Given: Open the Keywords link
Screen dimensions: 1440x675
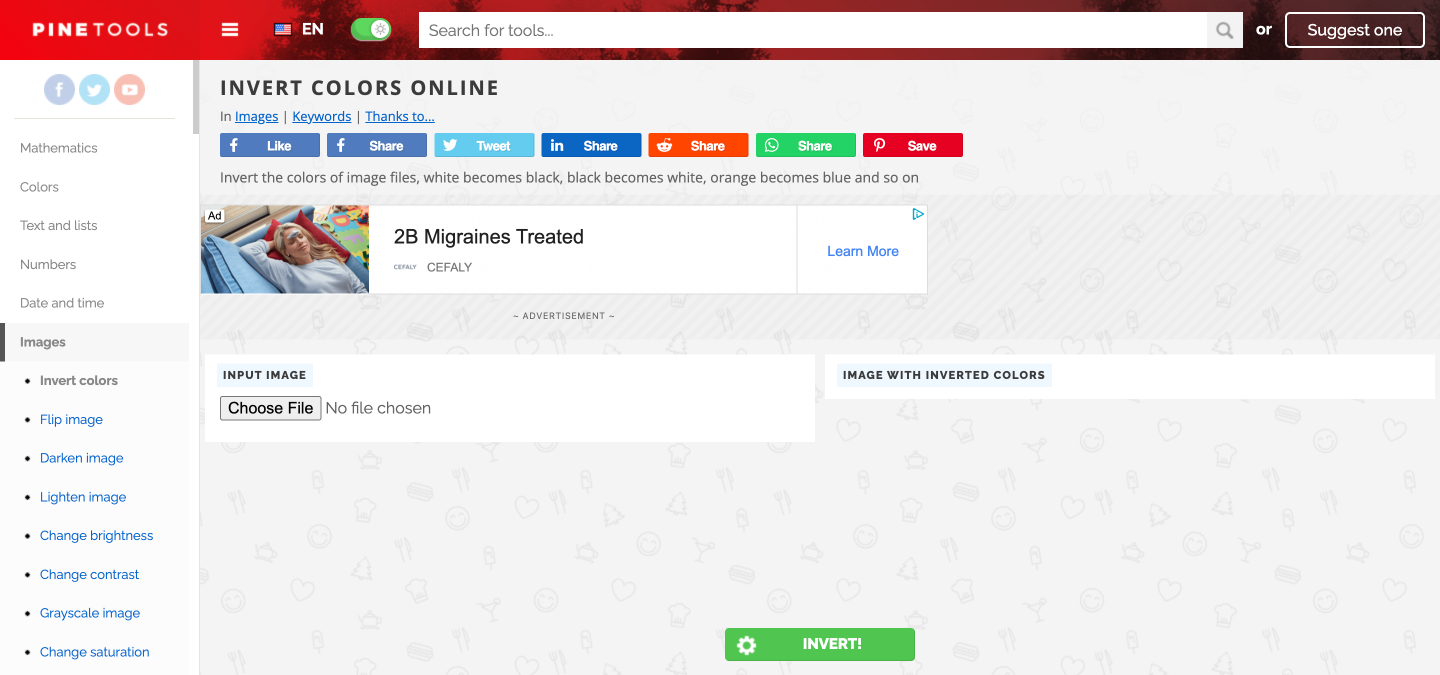Looking at the screenshot, I should pos(322,116).
